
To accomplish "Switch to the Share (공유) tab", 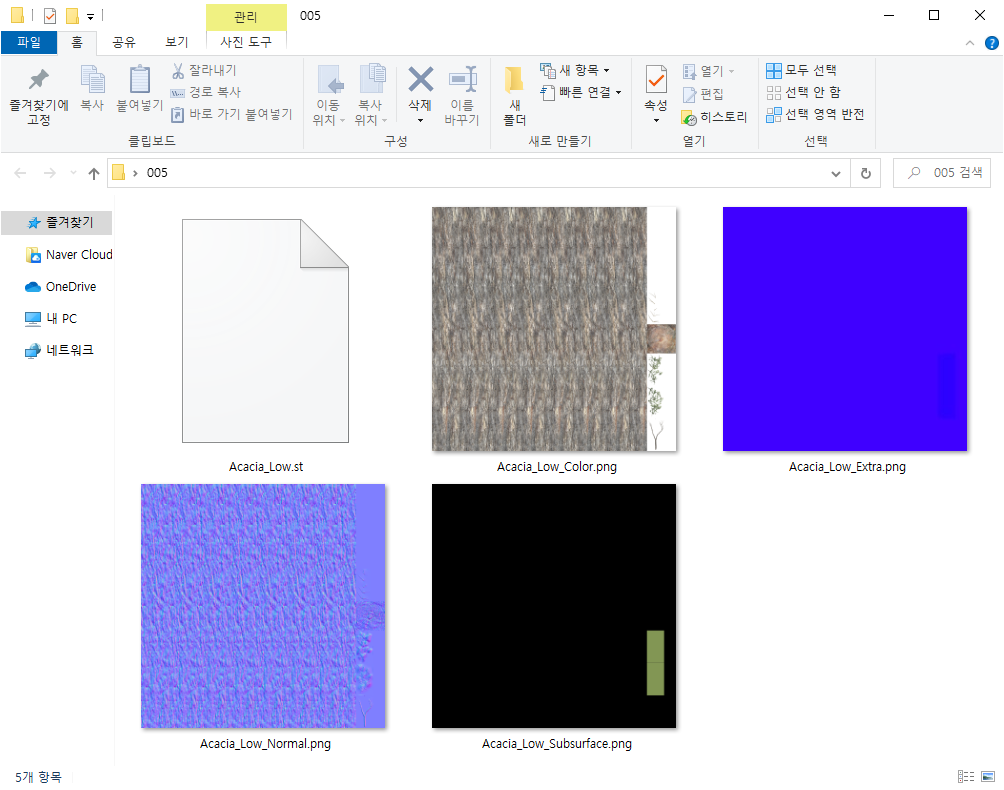I will tap(124, 42).
